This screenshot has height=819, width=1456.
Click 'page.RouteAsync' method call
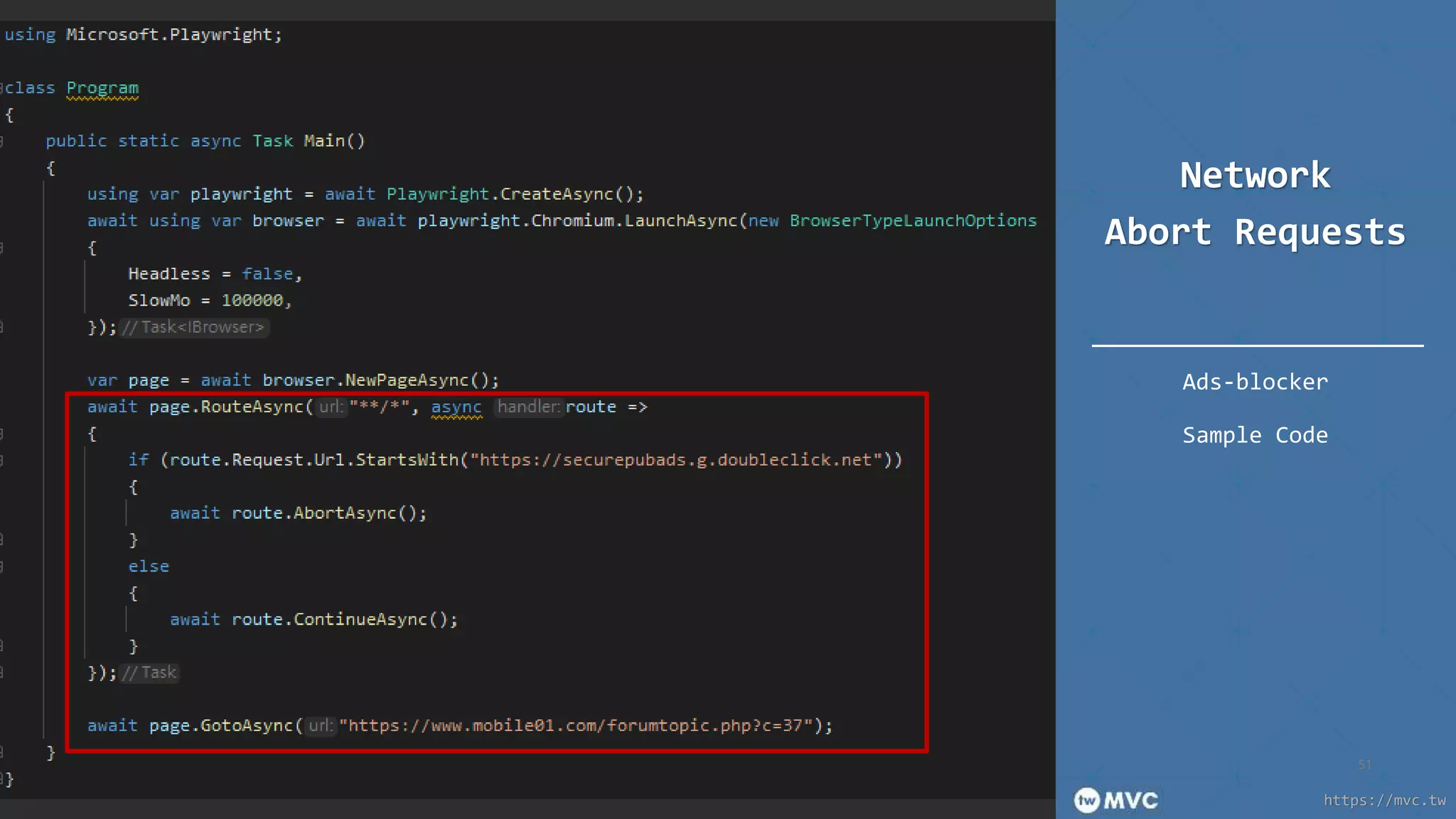click(226, 407)
